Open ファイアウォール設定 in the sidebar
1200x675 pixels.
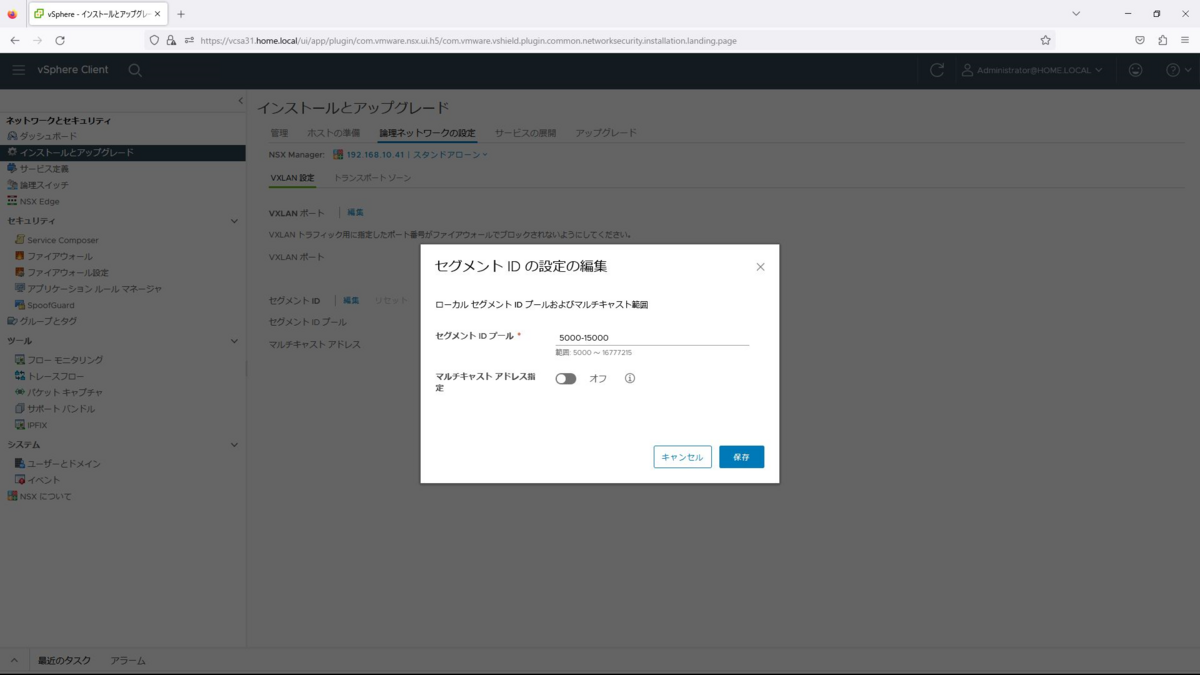67,272
